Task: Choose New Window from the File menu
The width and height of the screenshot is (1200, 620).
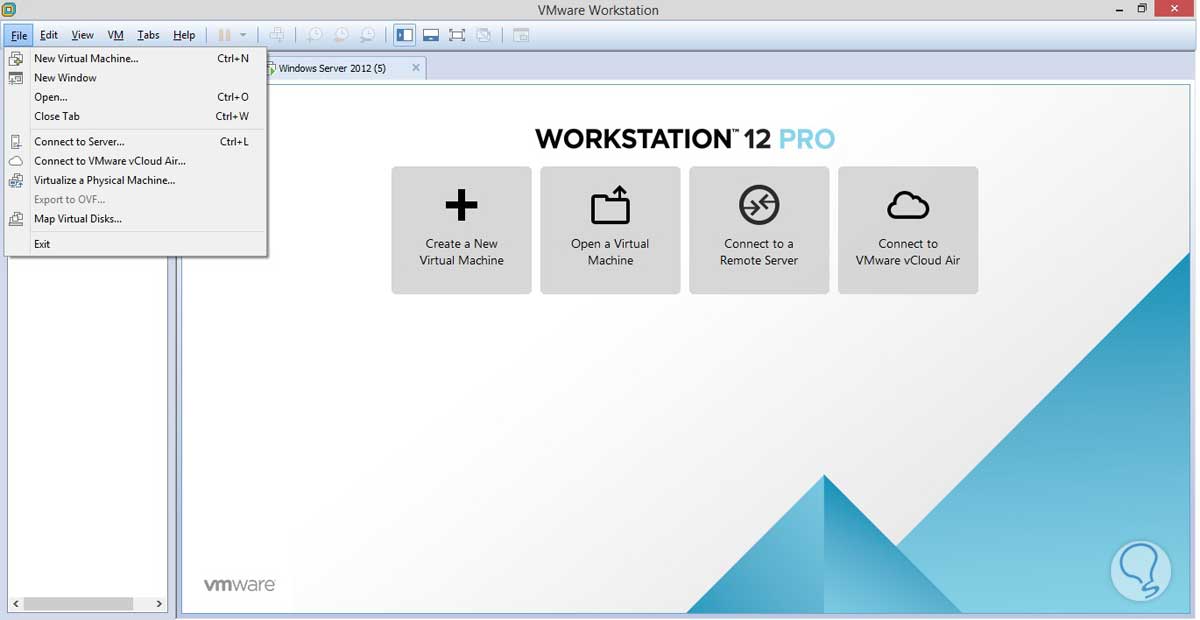Action: (136, 78)
